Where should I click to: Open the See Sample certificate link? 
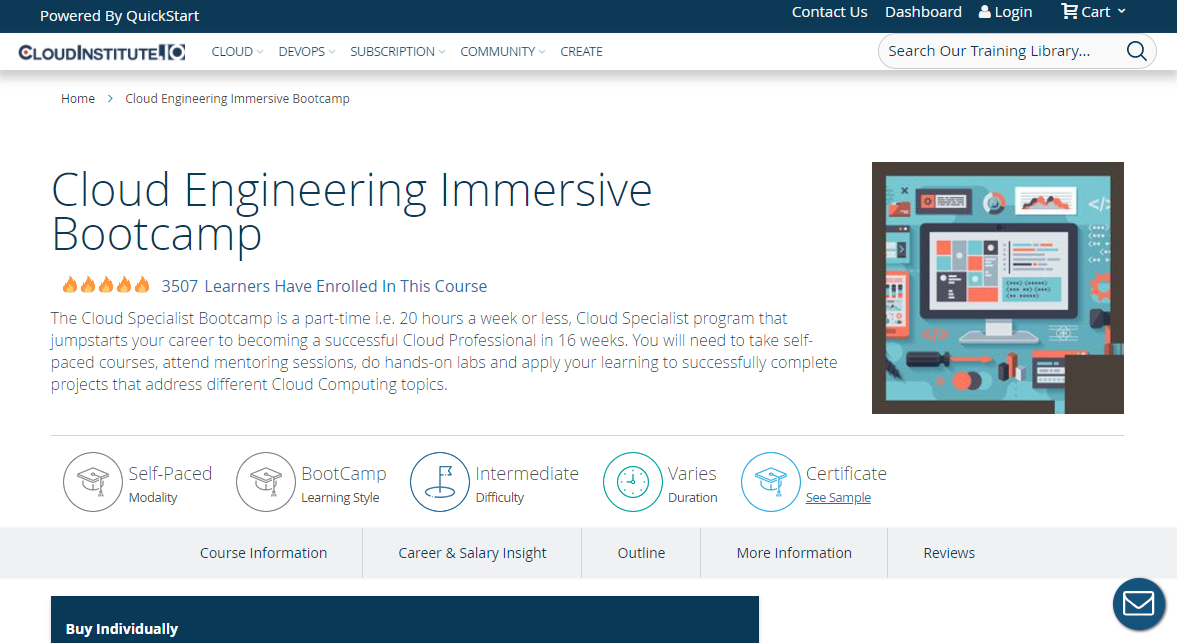pyautogui.click(x=838, y=498)
